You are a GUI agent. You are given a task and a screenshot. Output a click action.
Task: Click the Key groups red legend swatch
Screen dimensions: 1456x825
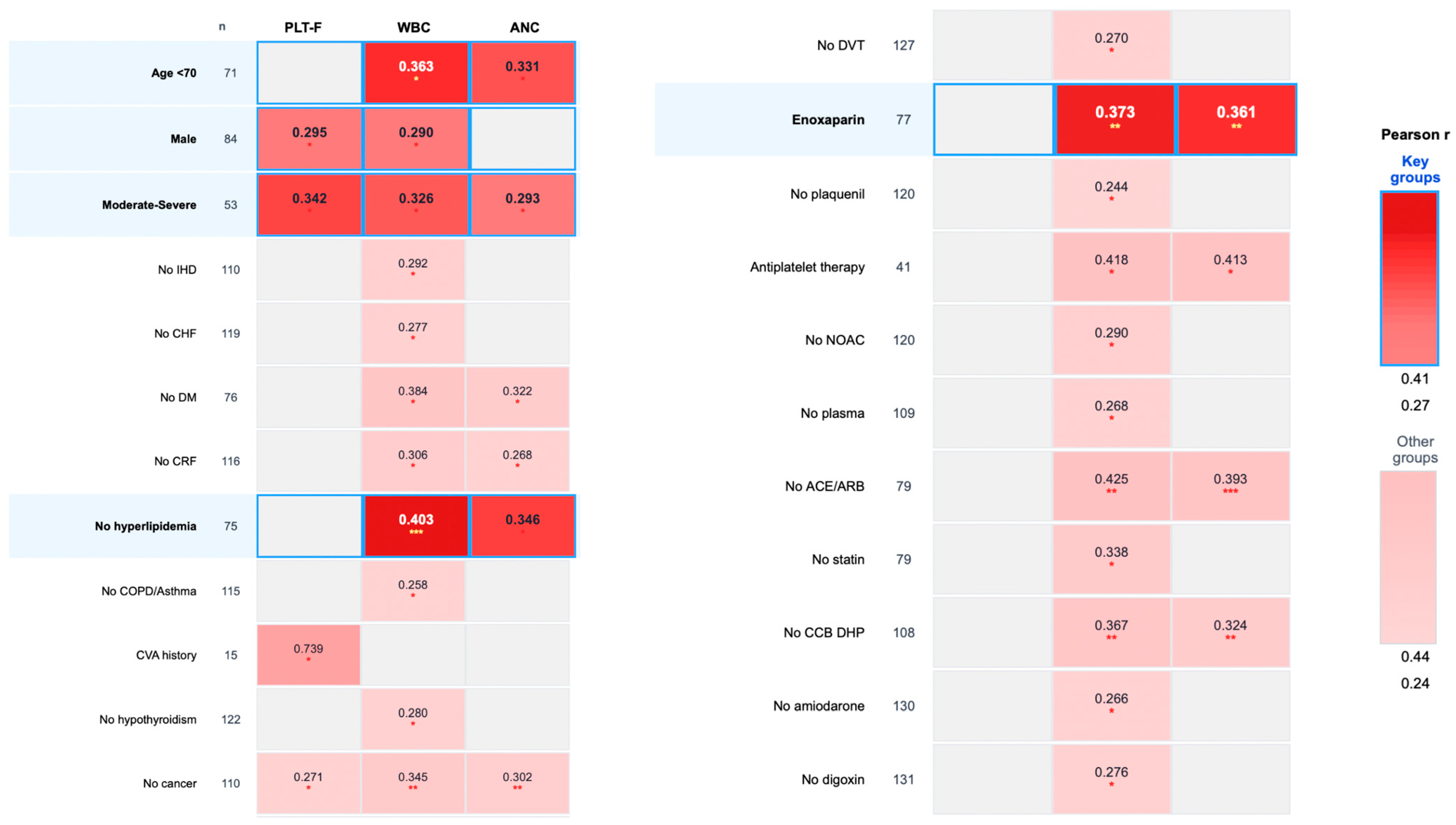click(x=1409, y=278)
